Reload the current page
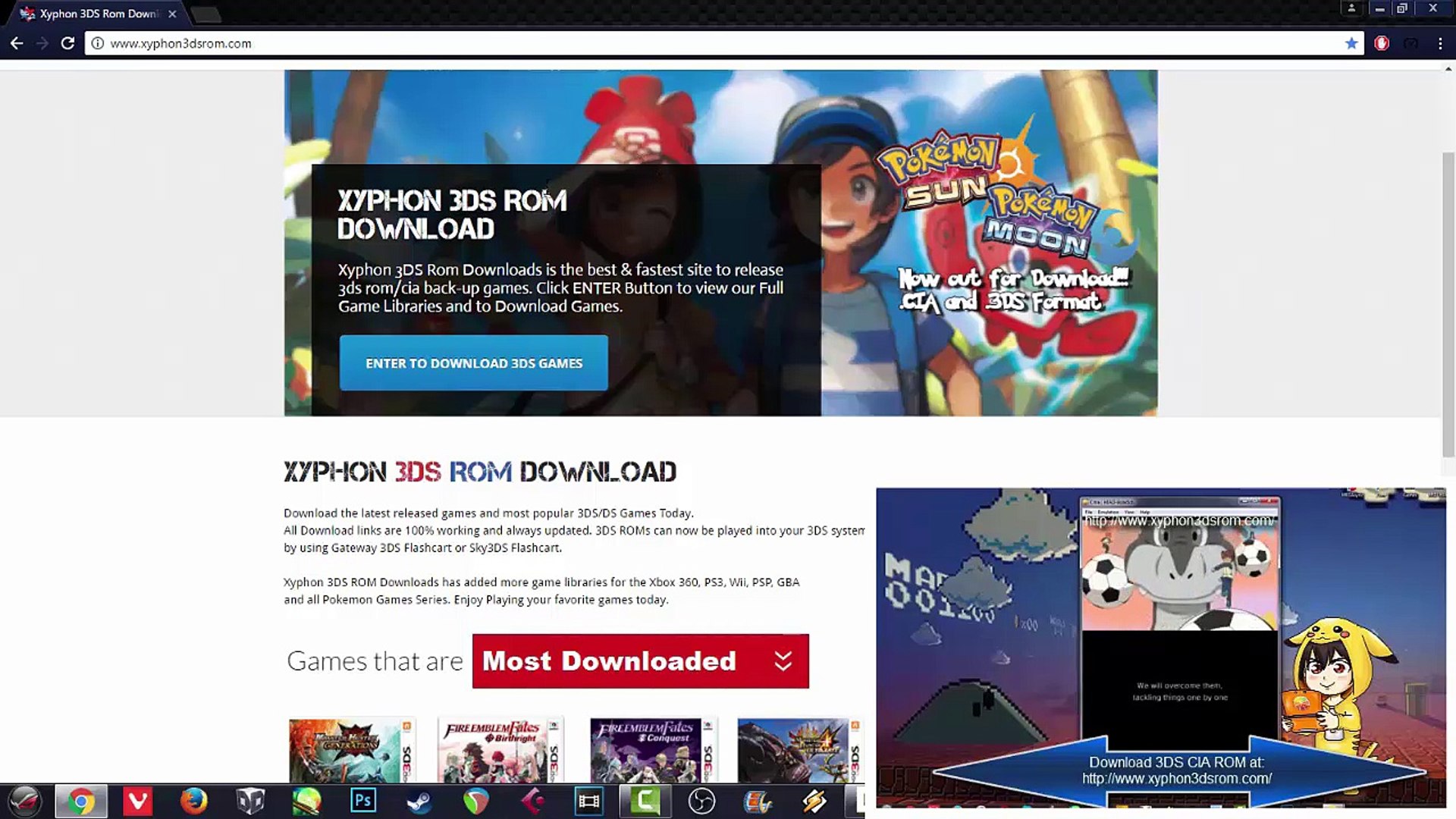The image size is (1456, 819). (67, 43)
